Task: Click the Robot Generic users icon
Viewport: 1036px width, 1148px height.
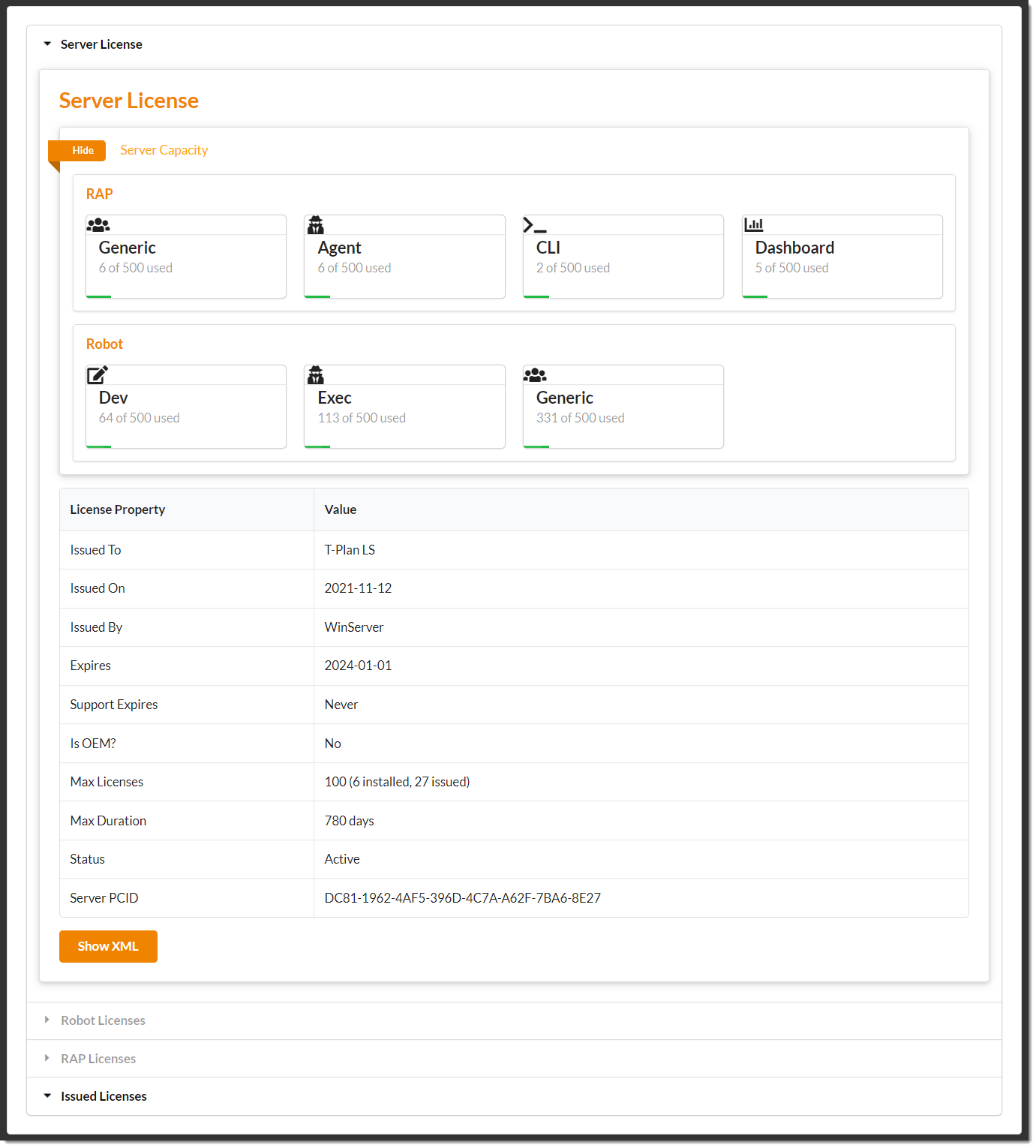Action: tap(535, 375)
